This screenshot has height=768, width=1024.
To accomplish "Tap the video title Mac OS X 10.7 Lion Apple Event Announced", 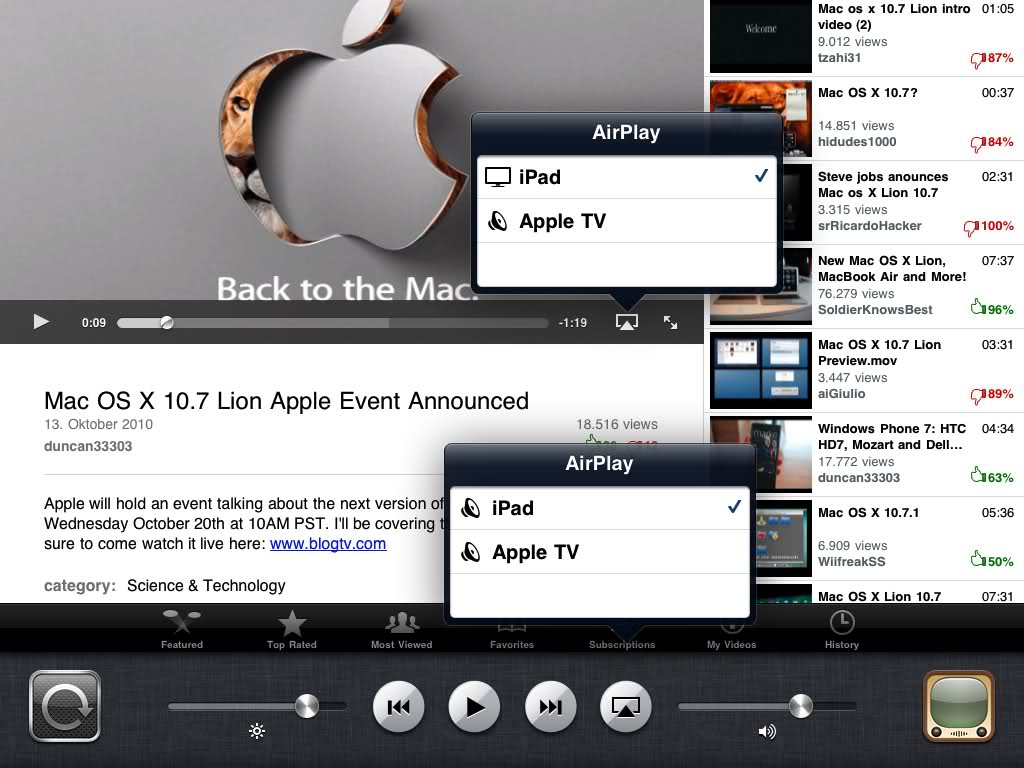I will click(x=286, y=401).
